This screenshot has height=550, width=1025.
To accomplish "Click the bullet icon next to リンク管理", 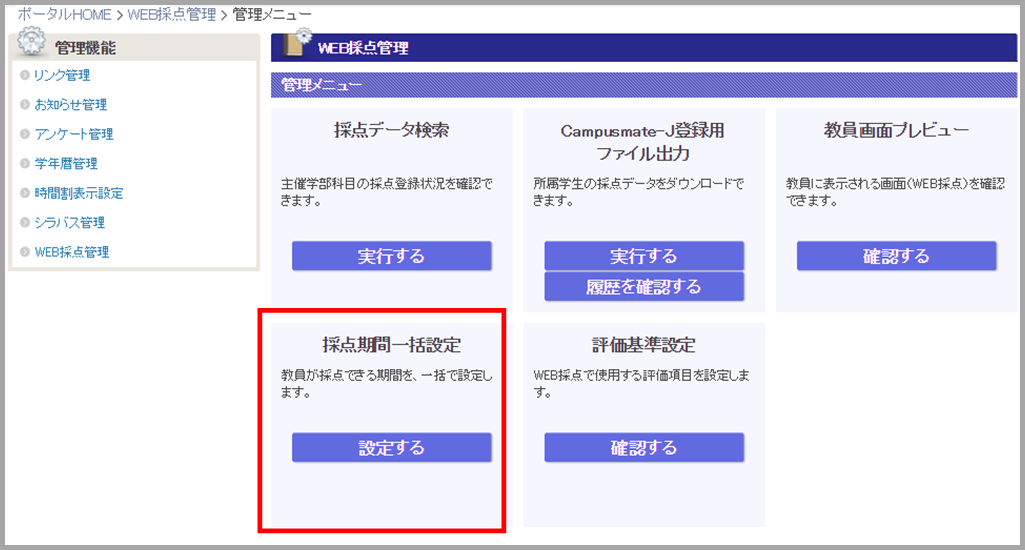I will click(25, 75).
